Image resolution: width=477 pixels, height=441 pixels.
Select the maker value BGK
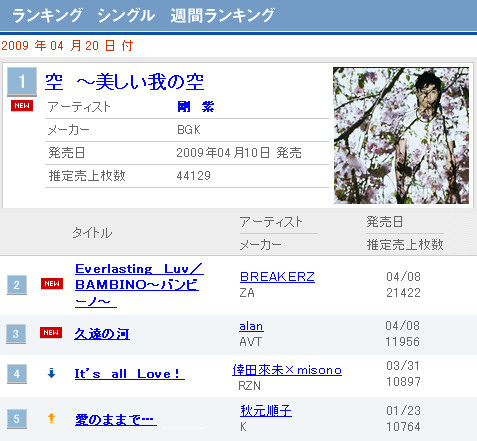point(189,130)
